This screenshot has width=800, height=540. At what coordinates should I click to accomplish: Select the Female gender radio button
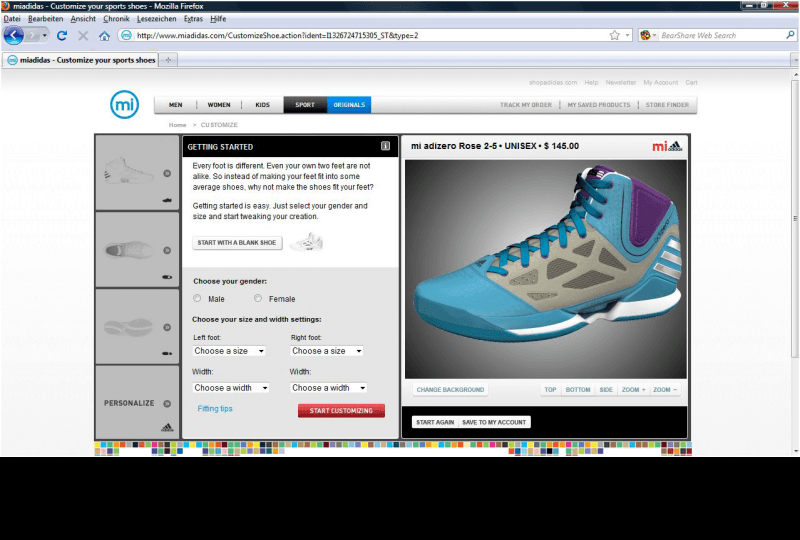(x=258, y=299)
